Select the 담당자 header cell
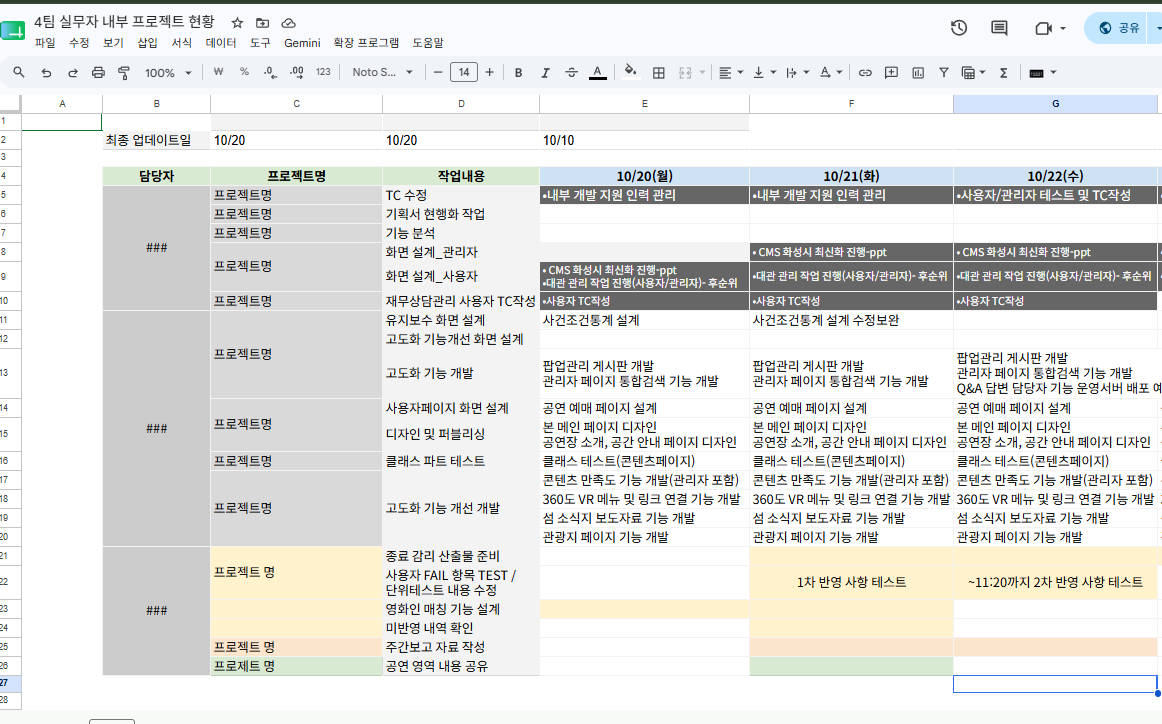 pyautogui.click(x=156, y=176)
